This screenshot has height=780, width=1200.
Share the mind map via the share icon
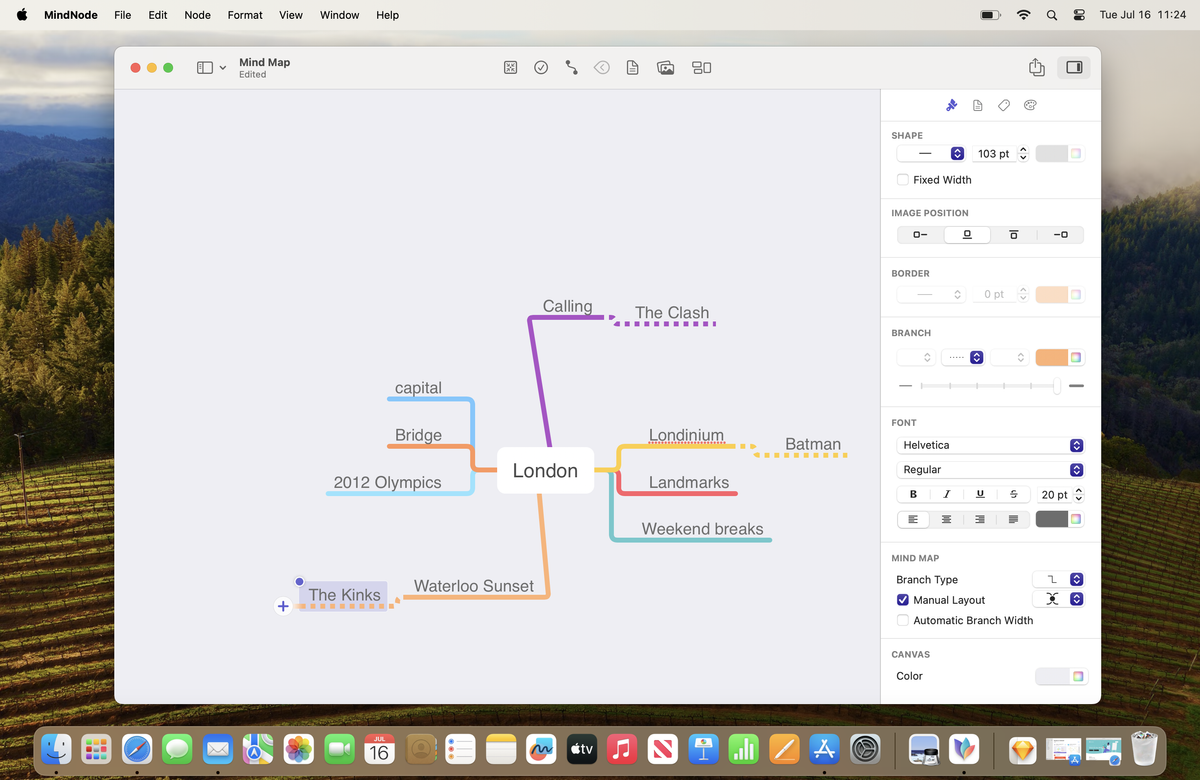1036,67
